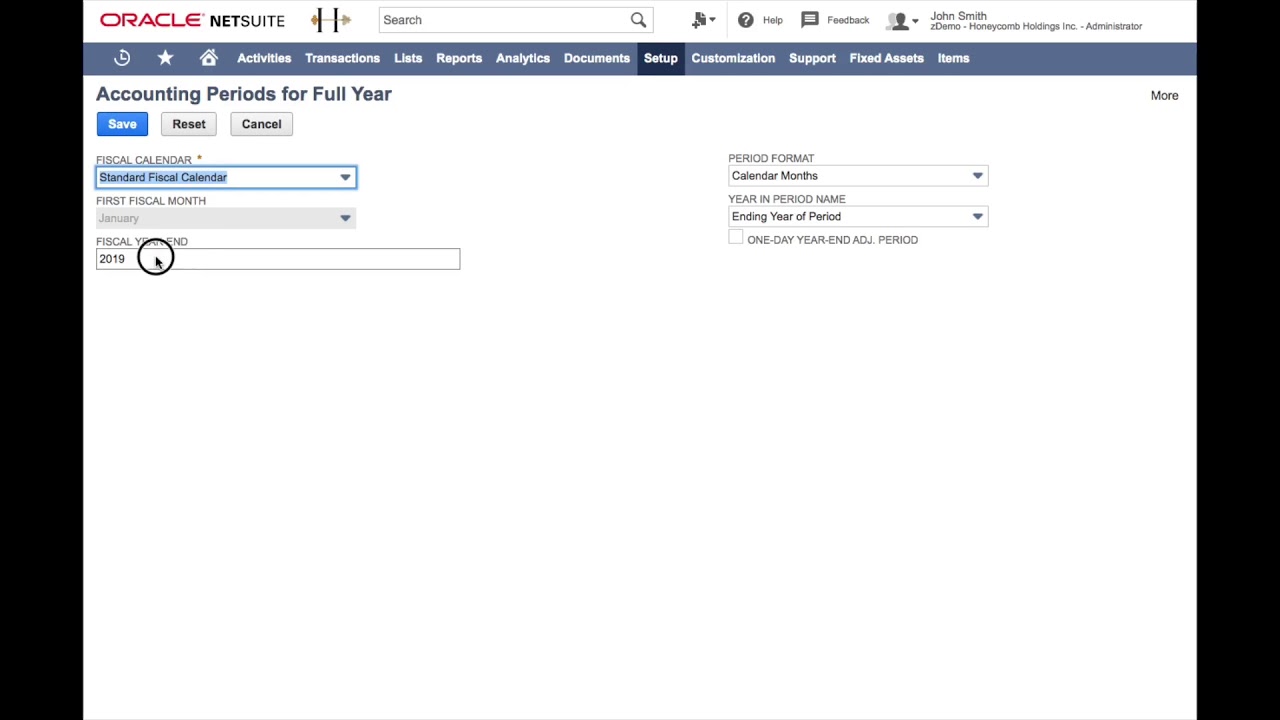Click the Help question mark icon

tap(745, 20)
